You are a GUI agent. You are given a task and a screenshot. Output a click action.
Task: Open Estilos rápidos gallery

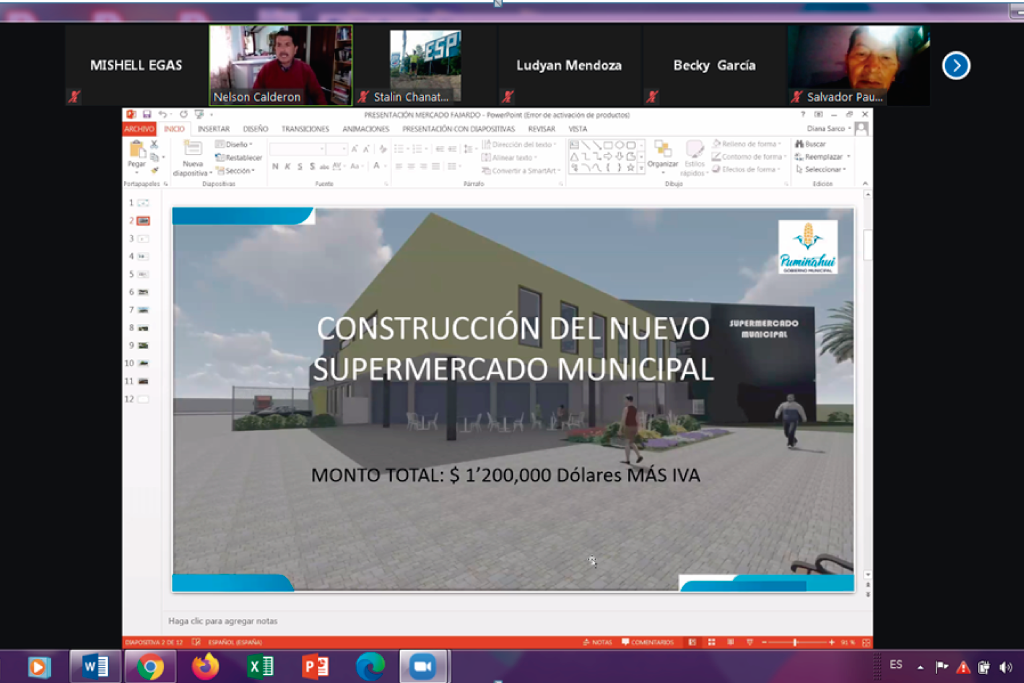(x=694, y=152)
